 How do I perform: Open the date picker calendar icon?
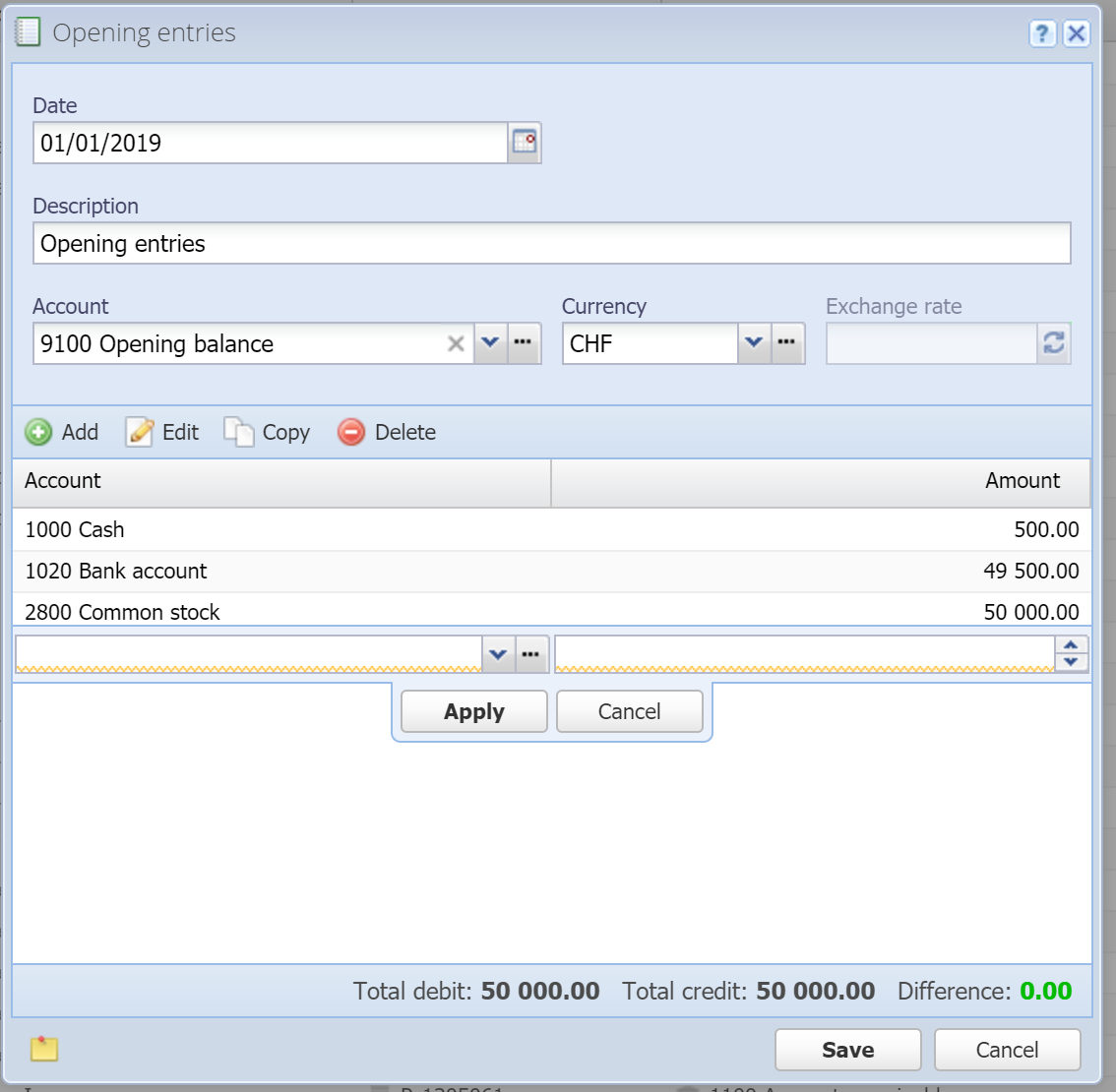click(x=525, y=143)
